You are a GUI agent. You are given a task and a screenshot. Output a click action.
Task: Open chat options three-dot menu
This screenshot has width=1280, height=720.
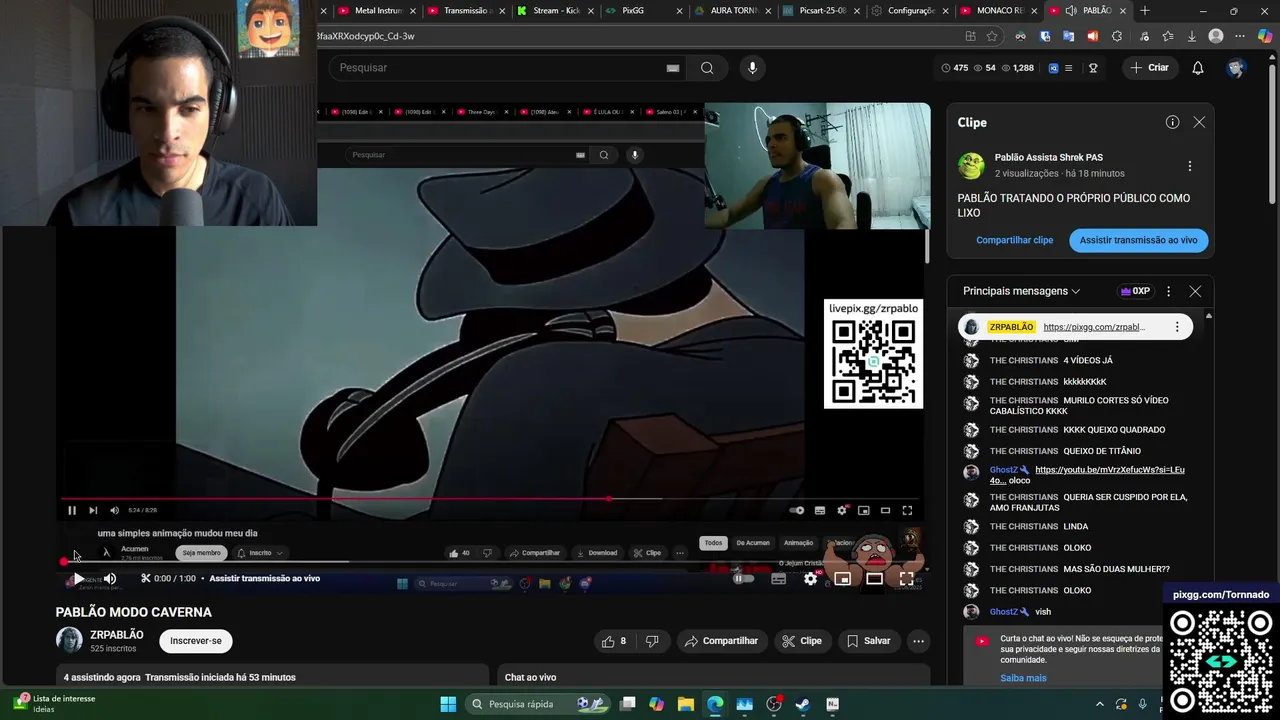(1168, 291)
